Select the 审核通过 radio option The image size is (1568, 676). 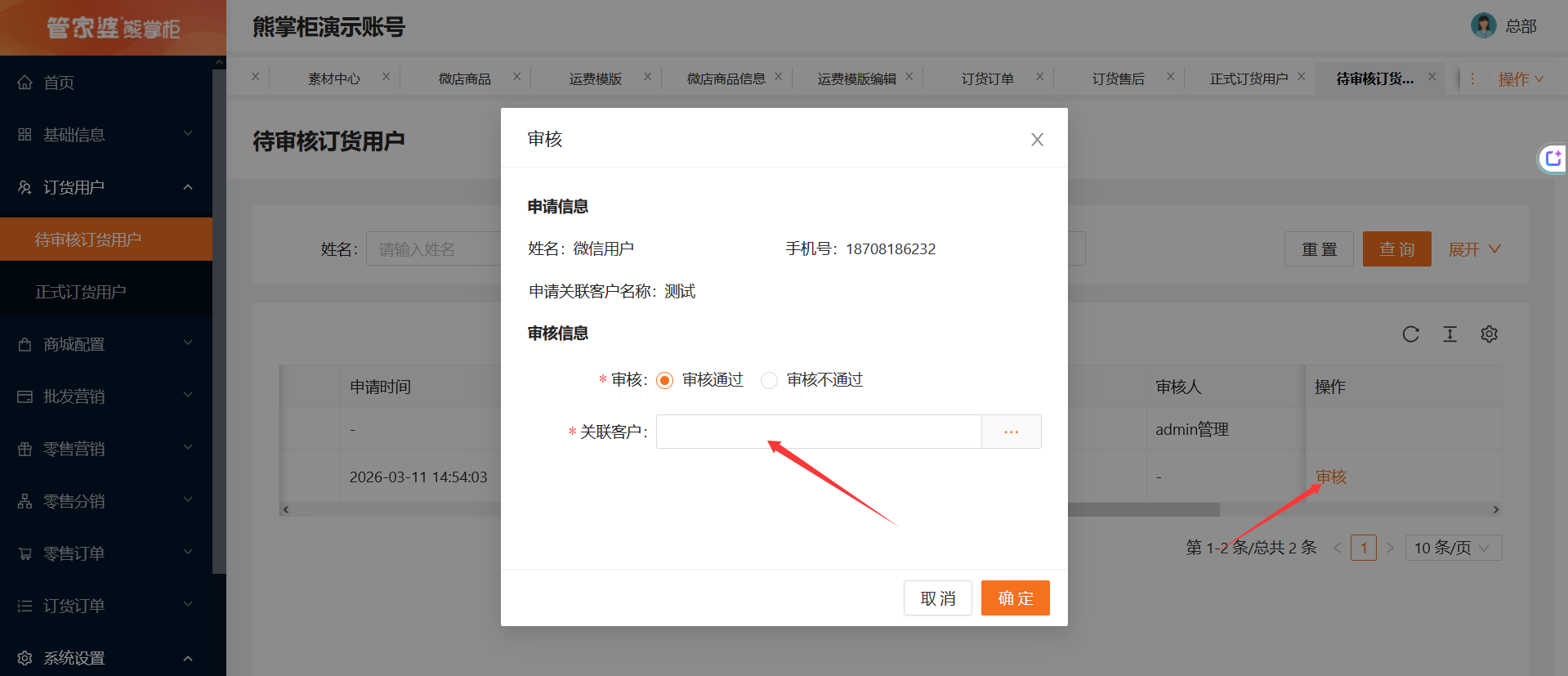point(665,380)
